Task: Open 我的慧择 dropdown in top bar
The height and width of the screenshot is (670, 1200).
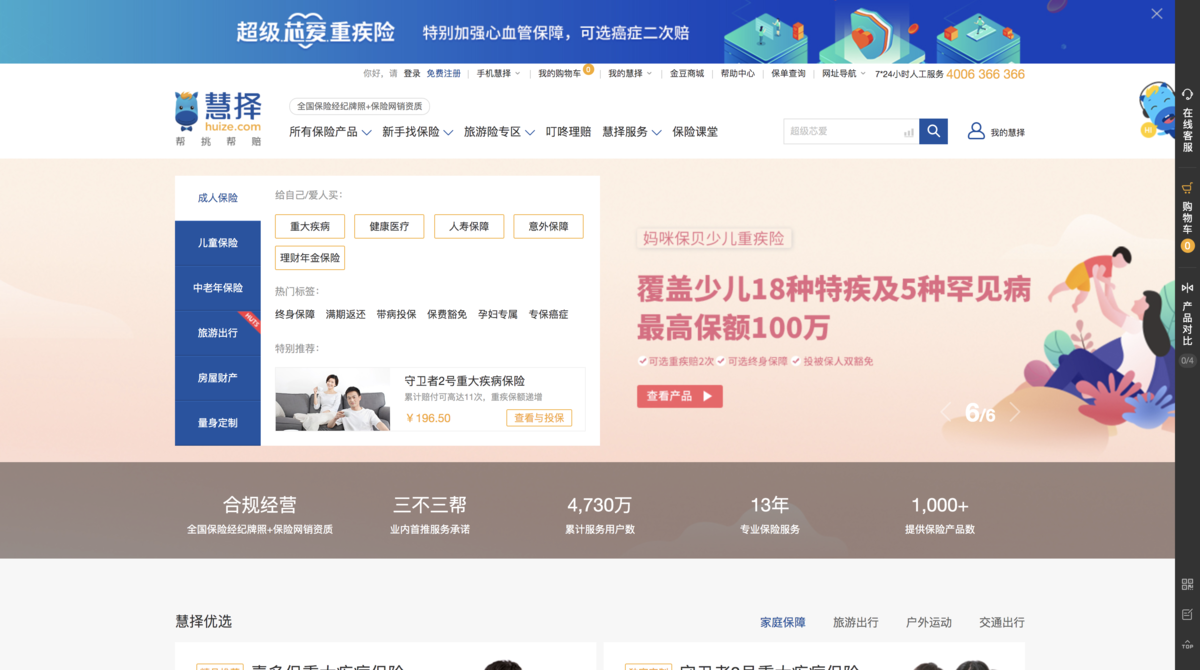Action: (630, 74)
